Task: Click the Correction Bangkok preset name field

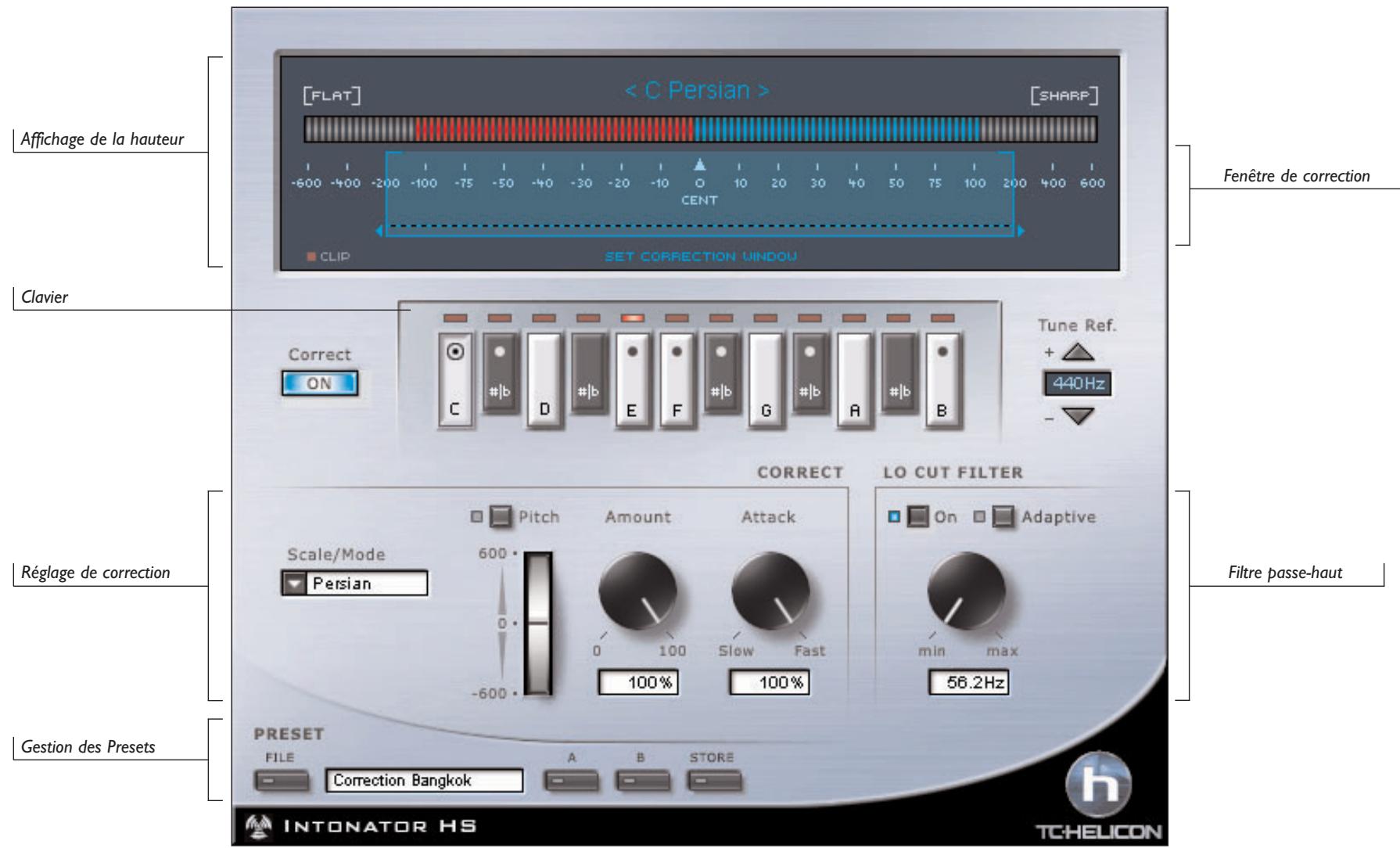Action: click(424, 781)
